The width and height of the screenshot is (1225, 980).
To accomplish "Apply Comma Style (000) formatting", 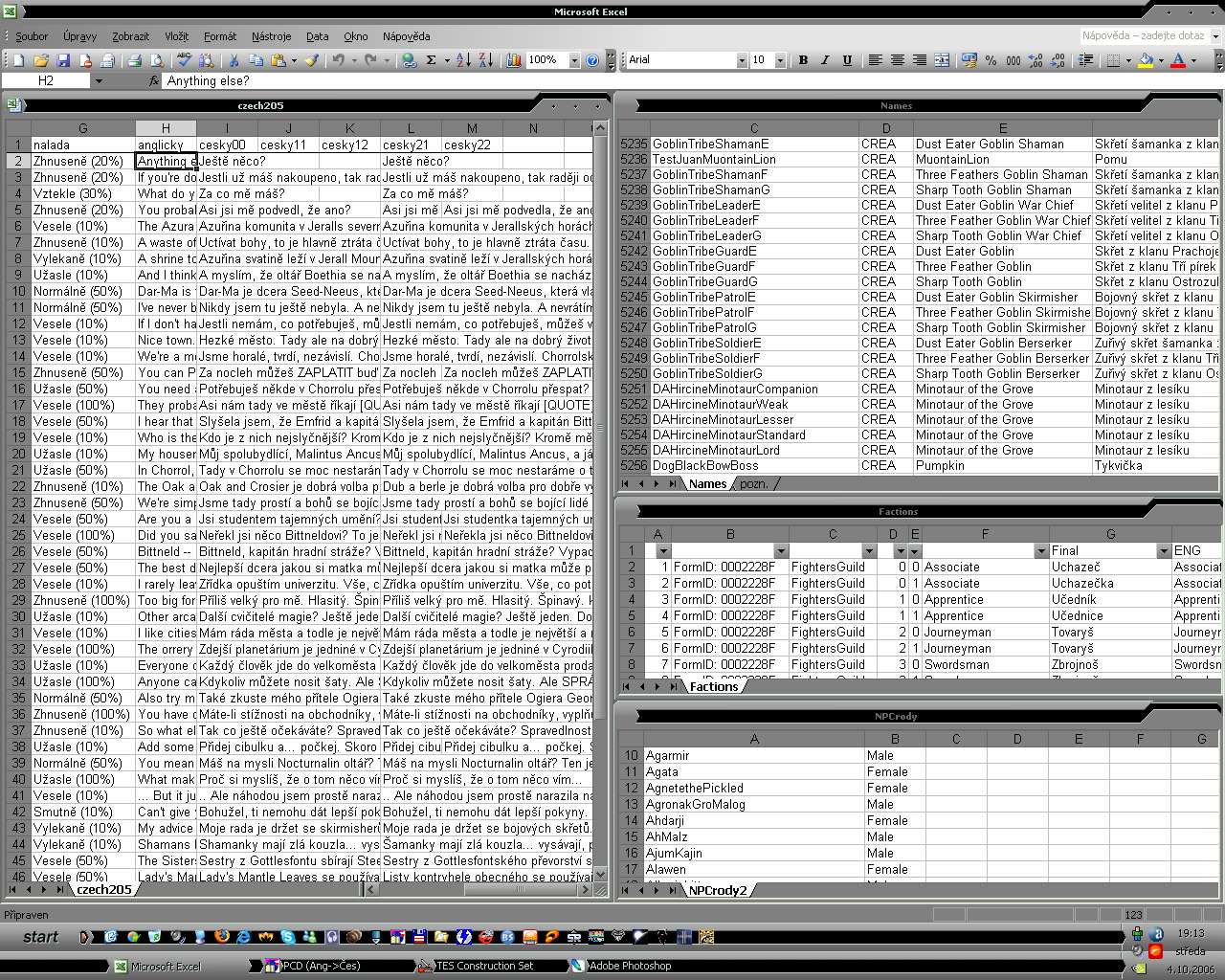I will pyautogui.click(x=1013, y=60).
